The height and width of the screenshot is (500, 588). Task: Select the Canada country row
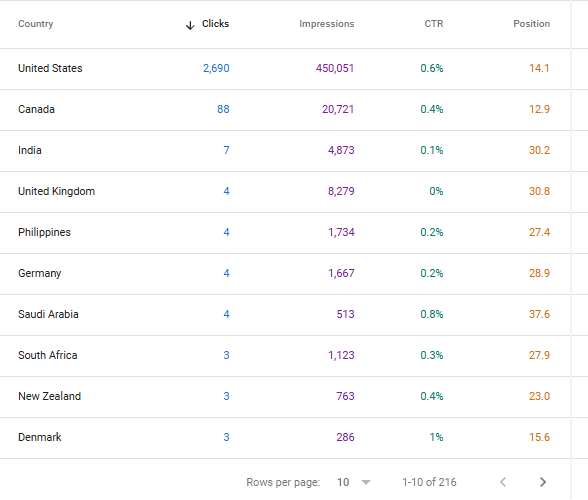coord(285,109)
